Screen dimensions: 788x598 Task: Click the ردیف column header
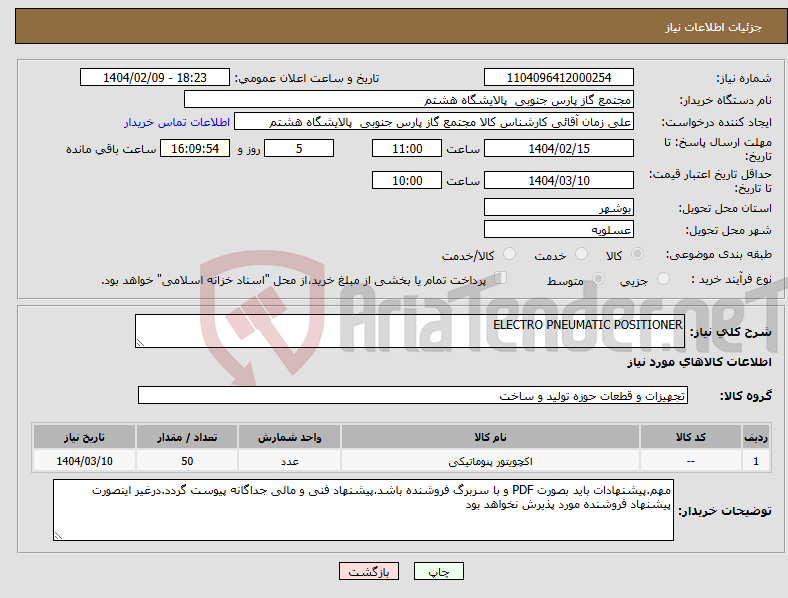pyautogui.click(x=756, y=437)
